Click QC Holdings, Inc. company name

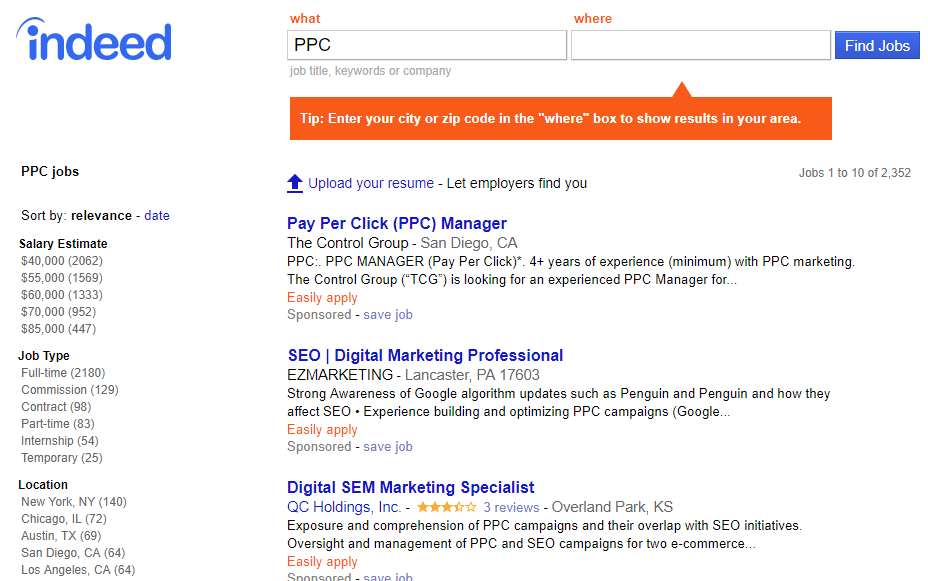(x=344, y=507)
